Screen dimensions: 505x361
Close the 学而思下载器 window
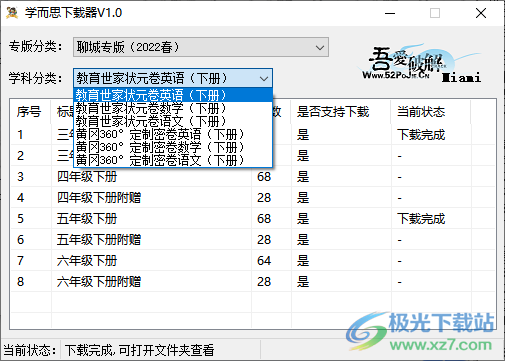pyautogui.click(x=481, y=13)
